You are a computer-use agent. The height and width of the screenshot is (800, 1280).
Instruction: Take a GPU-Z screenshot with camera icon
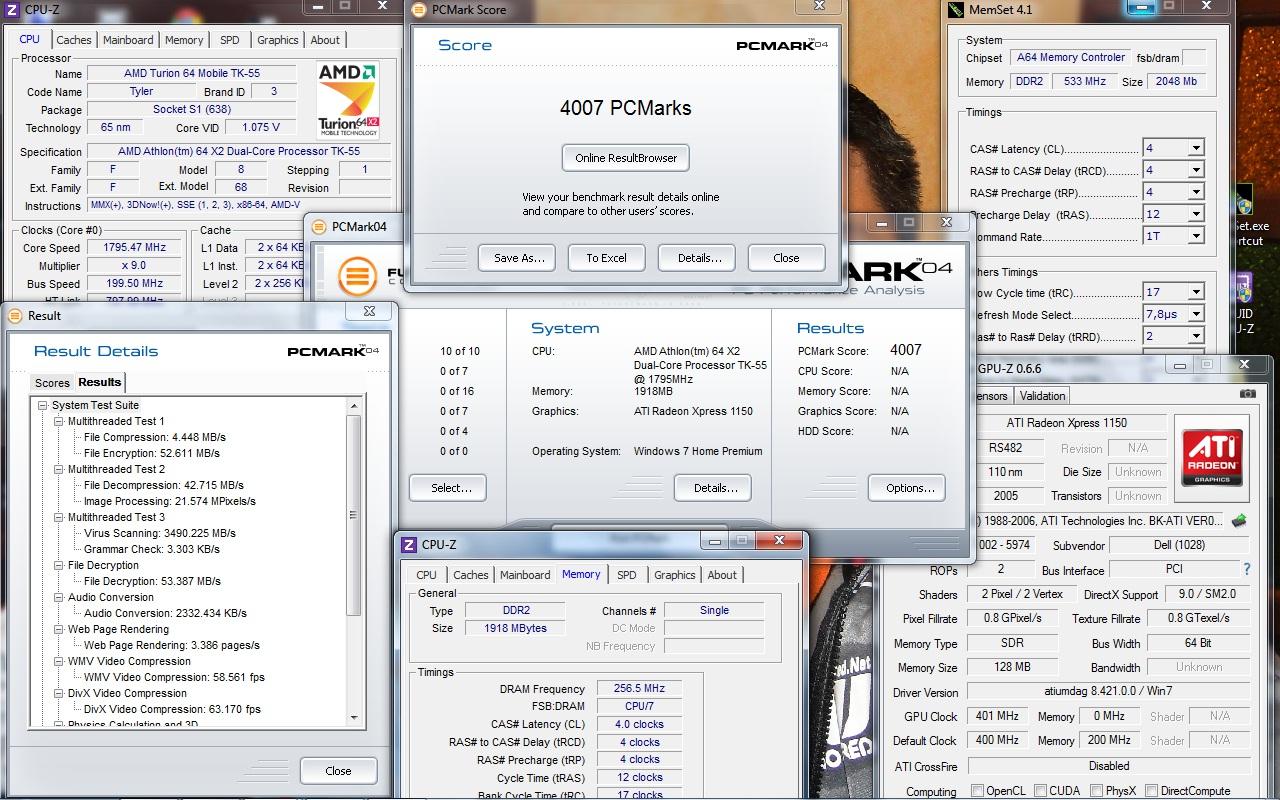(x=1247, y=395)
